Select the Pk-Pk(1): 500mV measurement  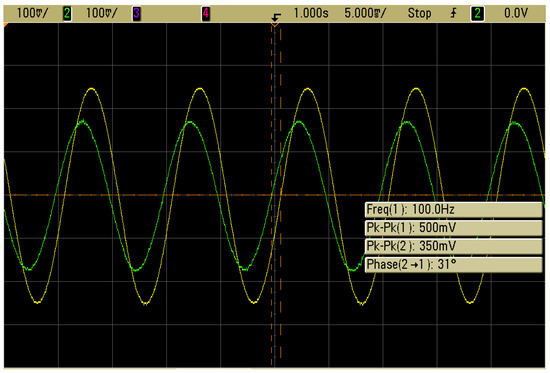point(454,228)
